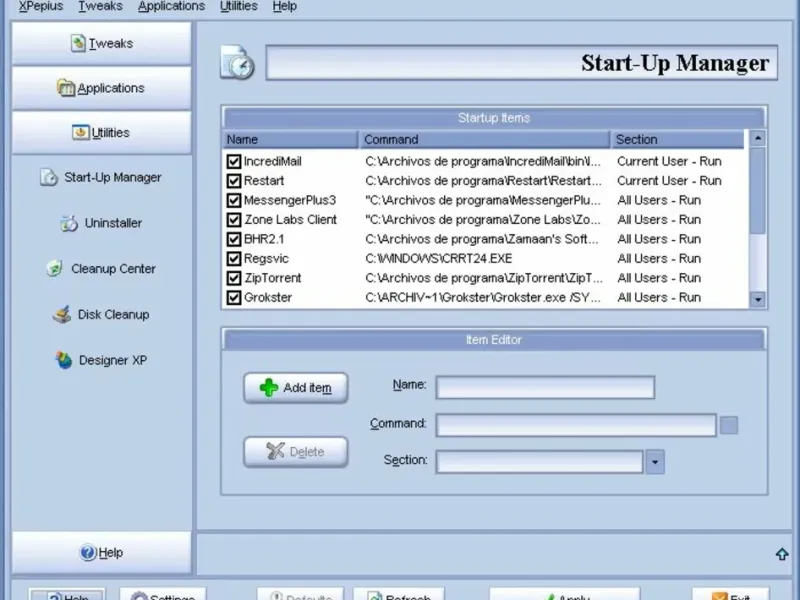Click the browse button beside Command field
This screenshot has width=800, height=600.
729,425
